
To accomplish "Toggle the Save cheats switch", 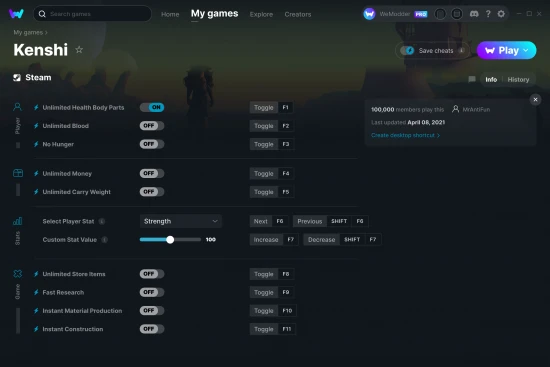I will pos(407,51).
